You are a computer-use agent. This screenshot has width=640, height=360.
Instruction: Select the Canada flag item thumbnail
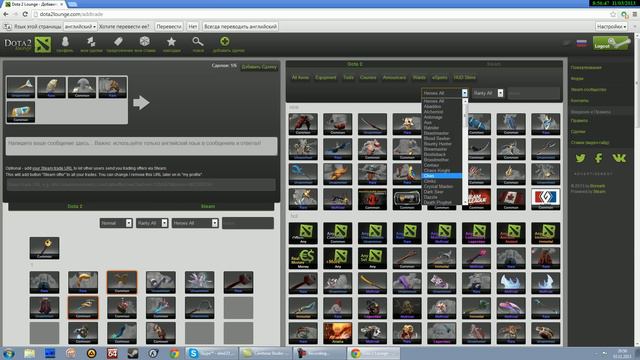tap(511, 199)
